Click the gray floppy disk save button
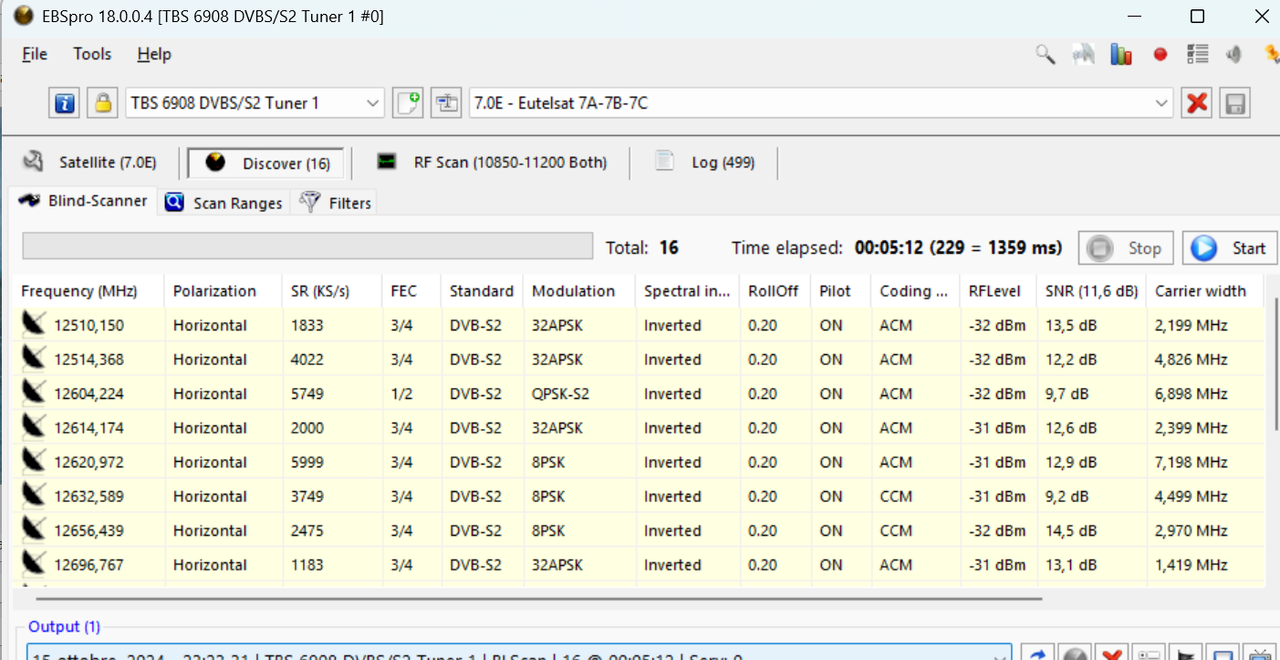1280x660 pixels. pyautogui.click(x=1234, y=103)
